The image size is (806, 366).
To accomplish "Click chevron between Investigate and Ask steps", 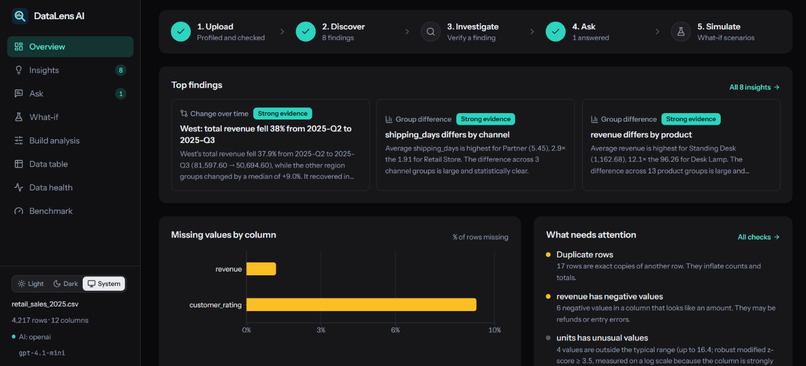I will point(532,31).
